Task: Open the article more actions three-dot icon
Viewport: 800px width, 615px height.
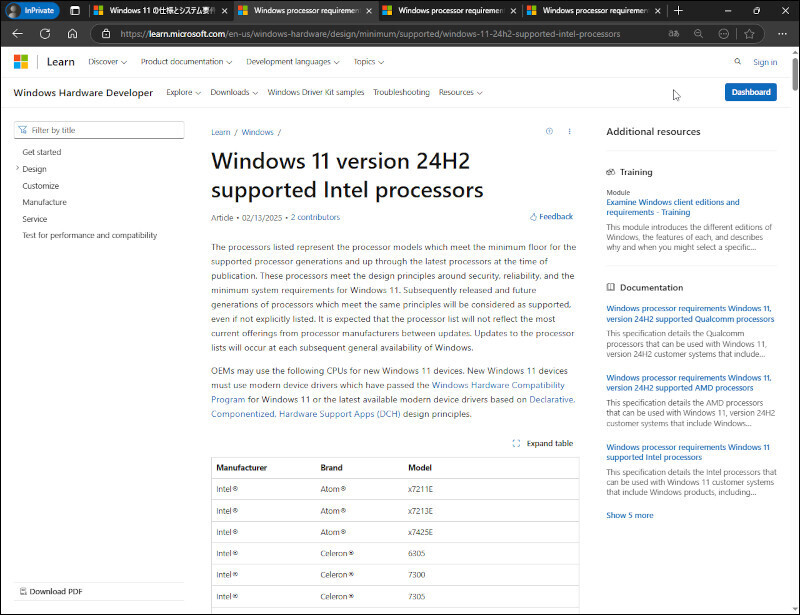Action: click(x=569, y=132)
